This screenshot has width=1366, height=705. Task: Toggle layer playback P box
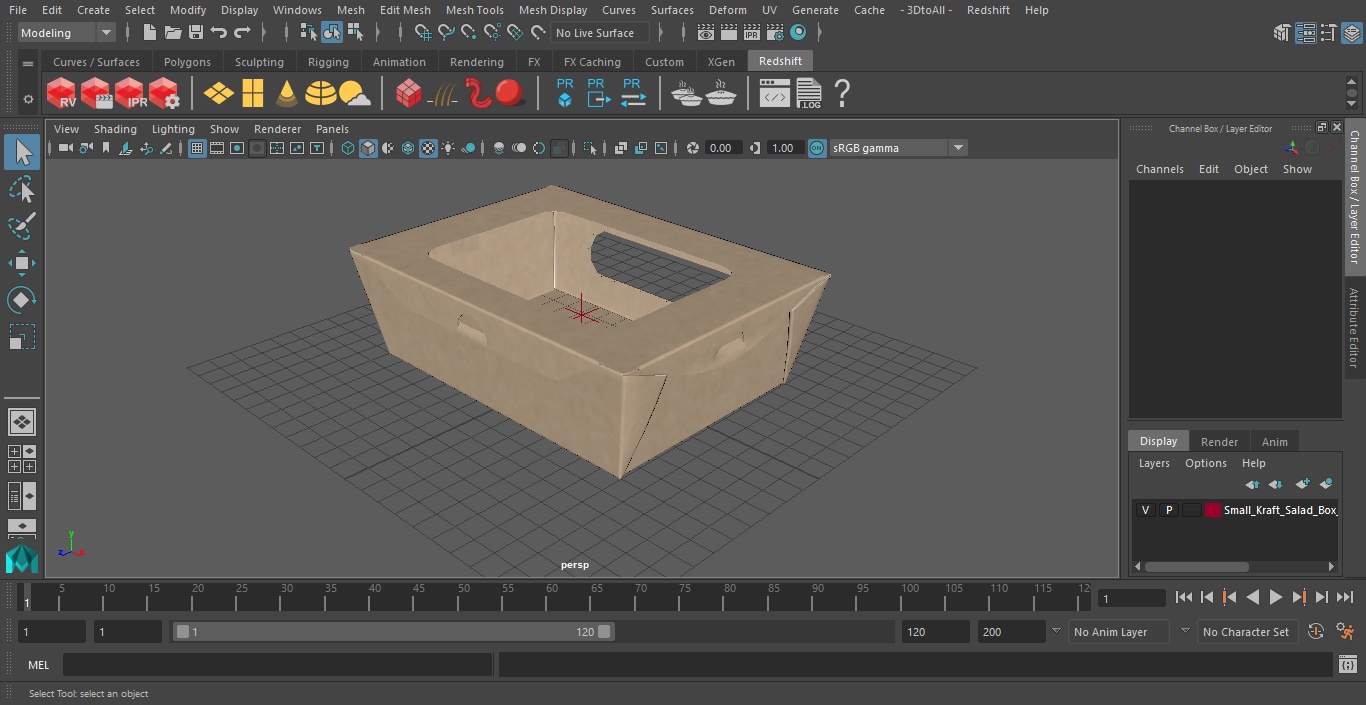pos(1168,510)
